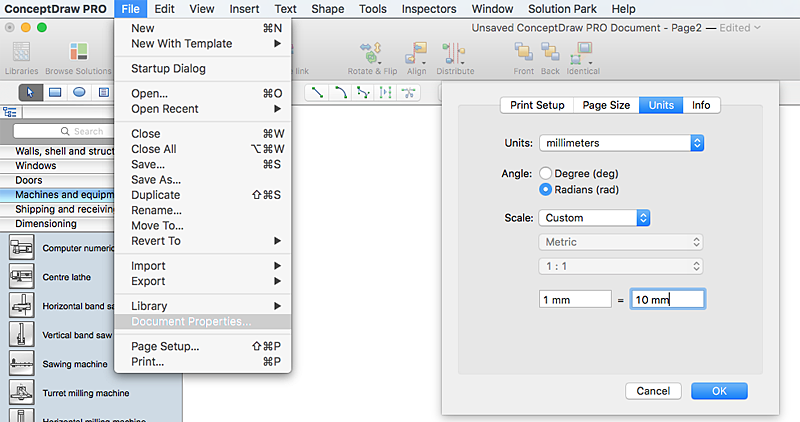Open the Doors library
800x422 pixels.
point(57,180)
